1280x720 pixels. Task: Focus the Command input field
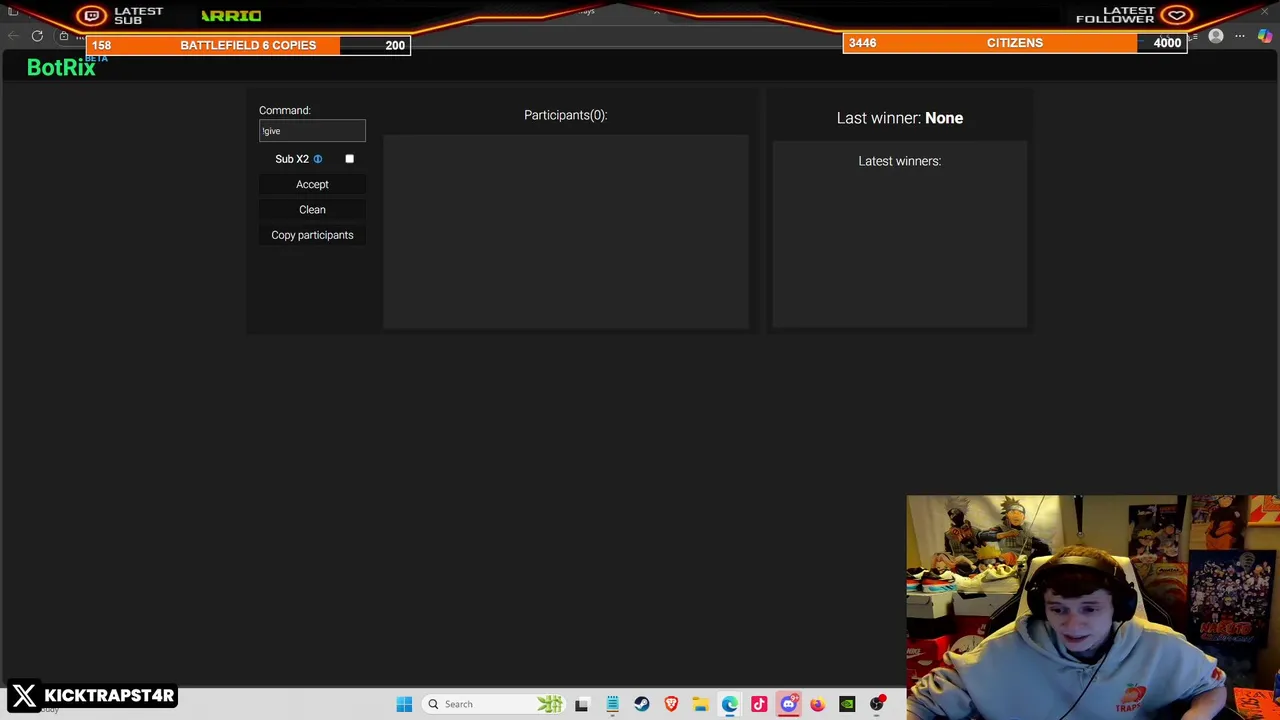(x=312, y=131)
